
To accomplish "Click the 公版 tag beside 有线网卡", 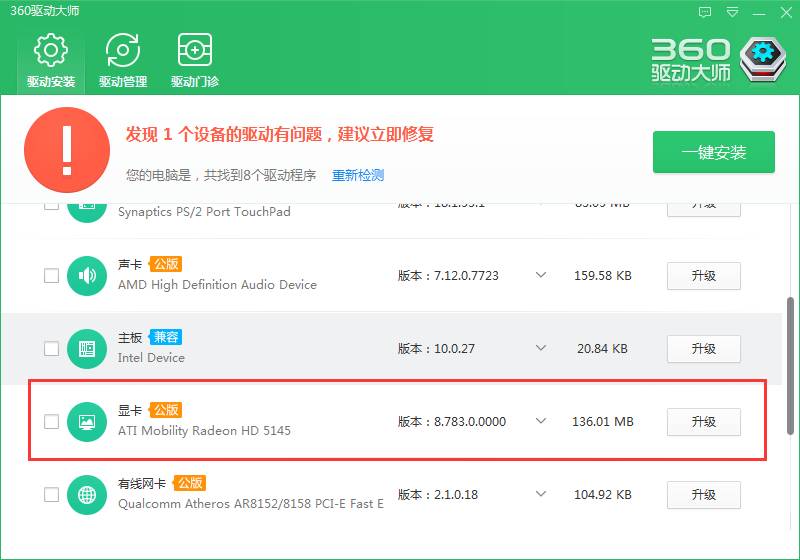I will pos(190,483).
